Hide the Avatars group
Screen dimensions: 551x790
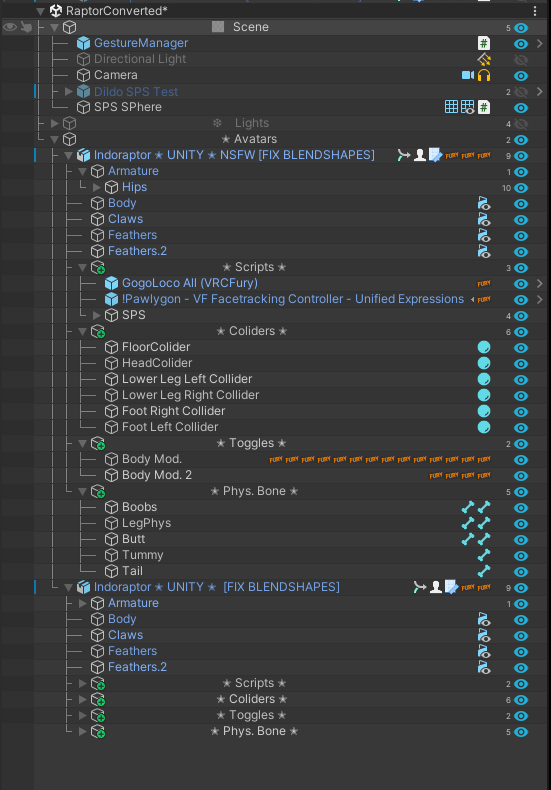pos(521,140)
